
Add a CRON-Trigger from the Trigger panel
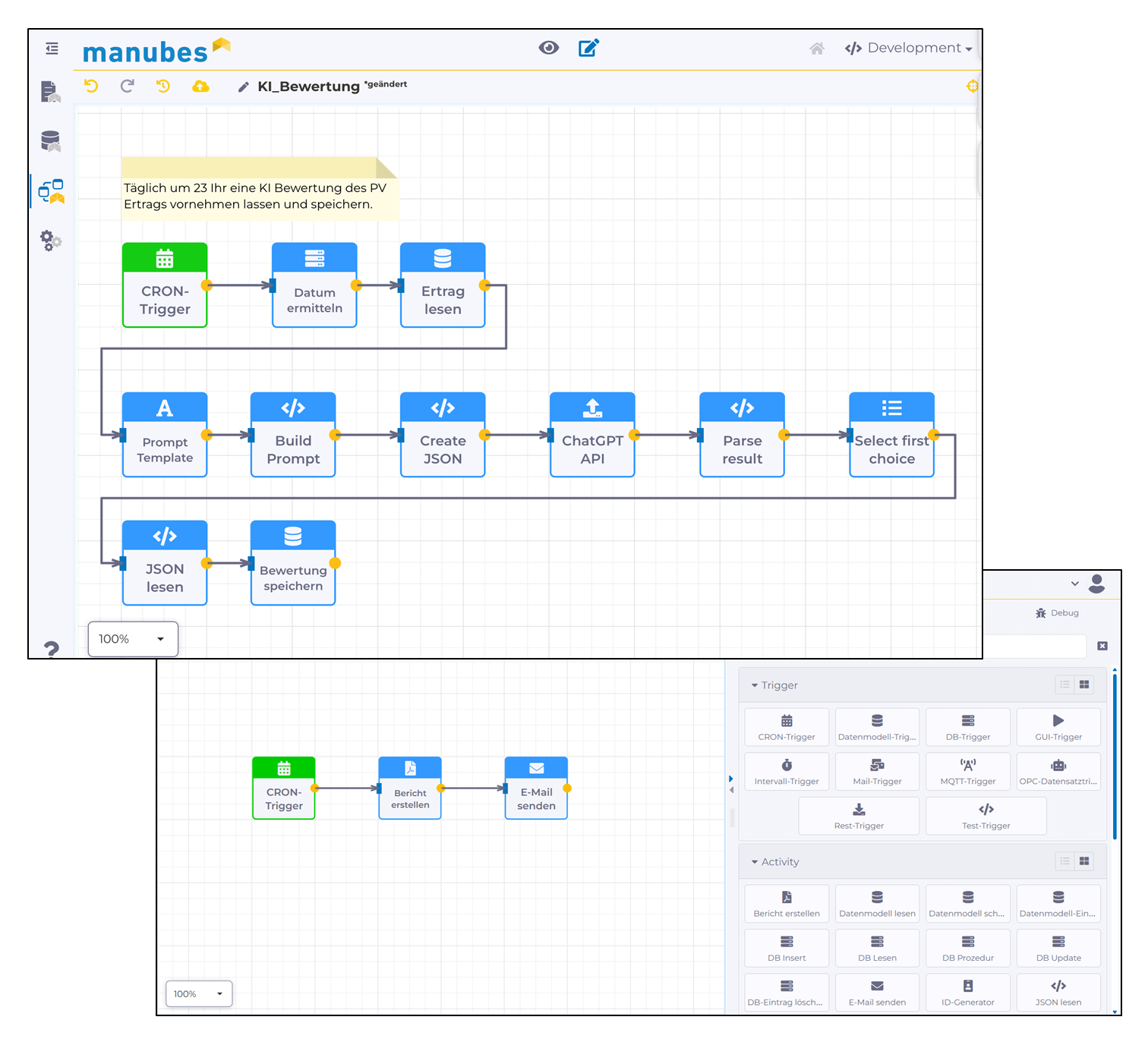pyautogui.click(x=787, y=726)
